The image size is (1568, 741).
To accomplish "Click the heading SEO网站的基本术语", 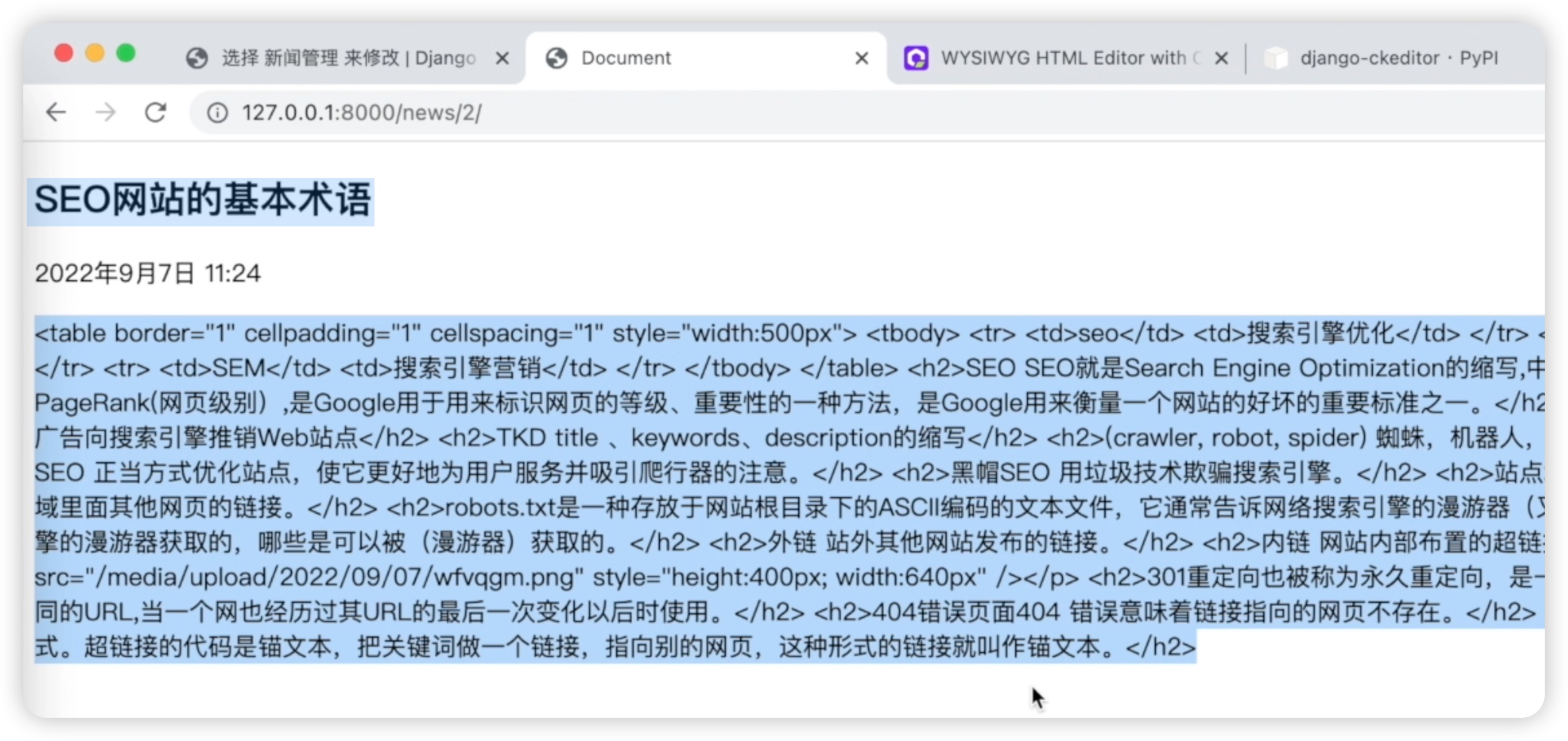I will pyautogui.click(x=202, y=199).
